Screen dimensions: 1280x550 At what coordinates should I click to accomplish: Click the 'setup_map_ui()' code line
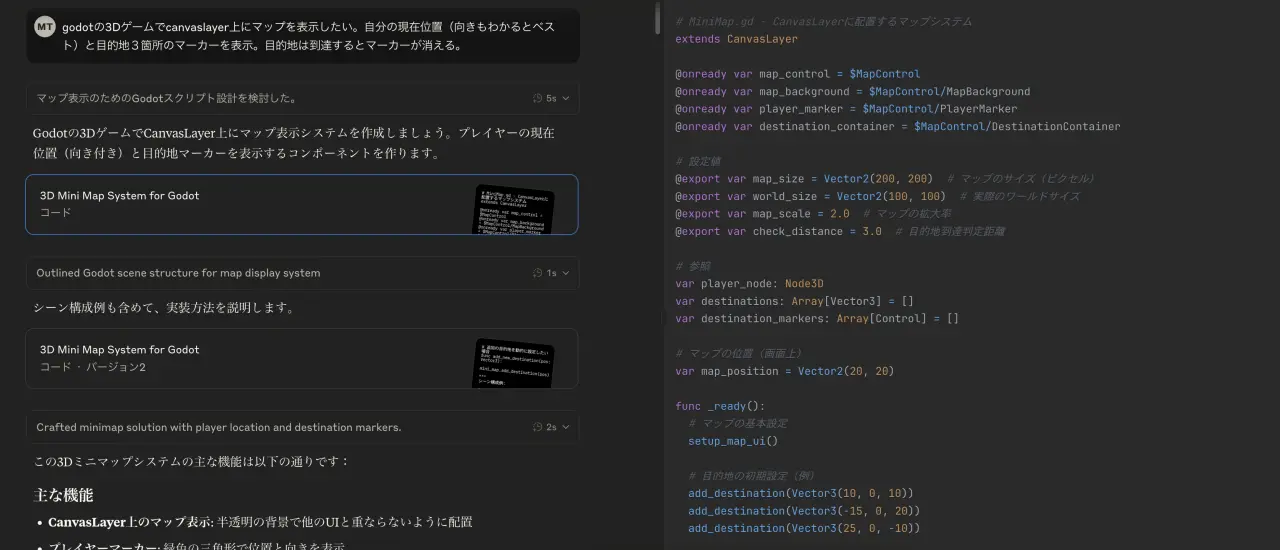point(733,441)
